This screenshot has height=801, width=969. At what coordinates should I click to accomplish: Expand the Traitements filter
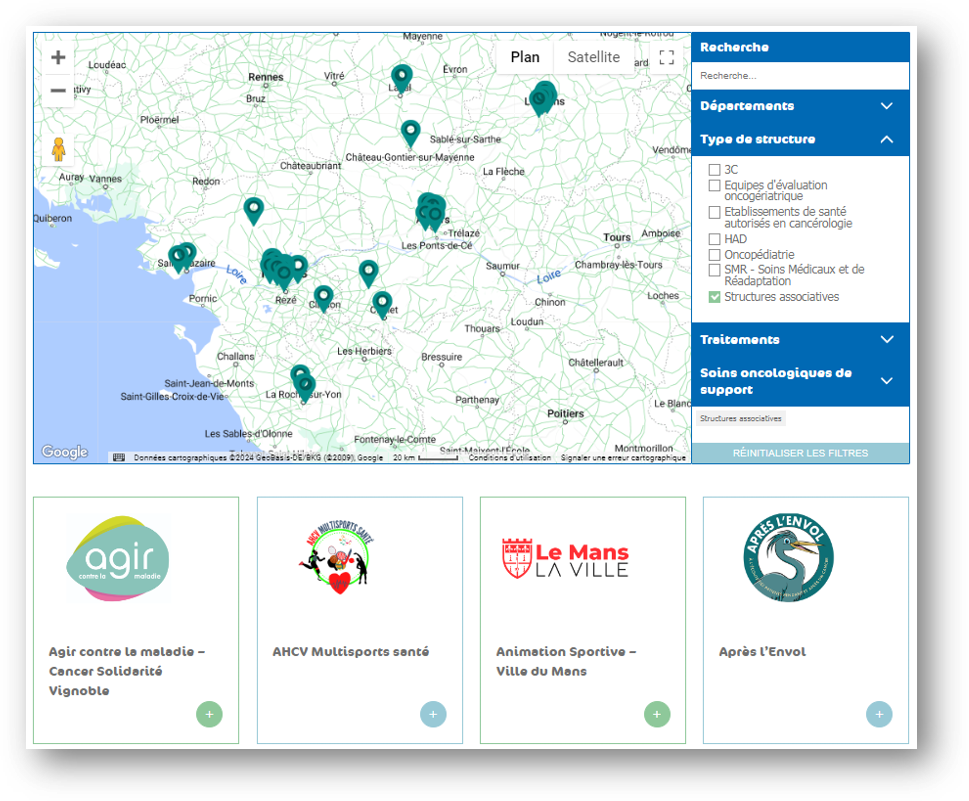[x=800, y=339]
